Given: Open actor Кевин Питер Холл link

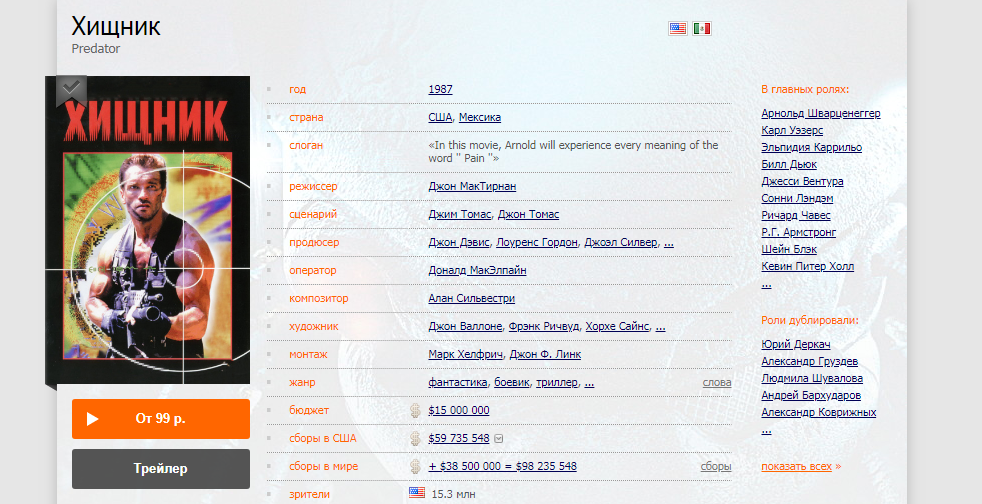Looking at the screenshot, I should [x=808, y=266].
